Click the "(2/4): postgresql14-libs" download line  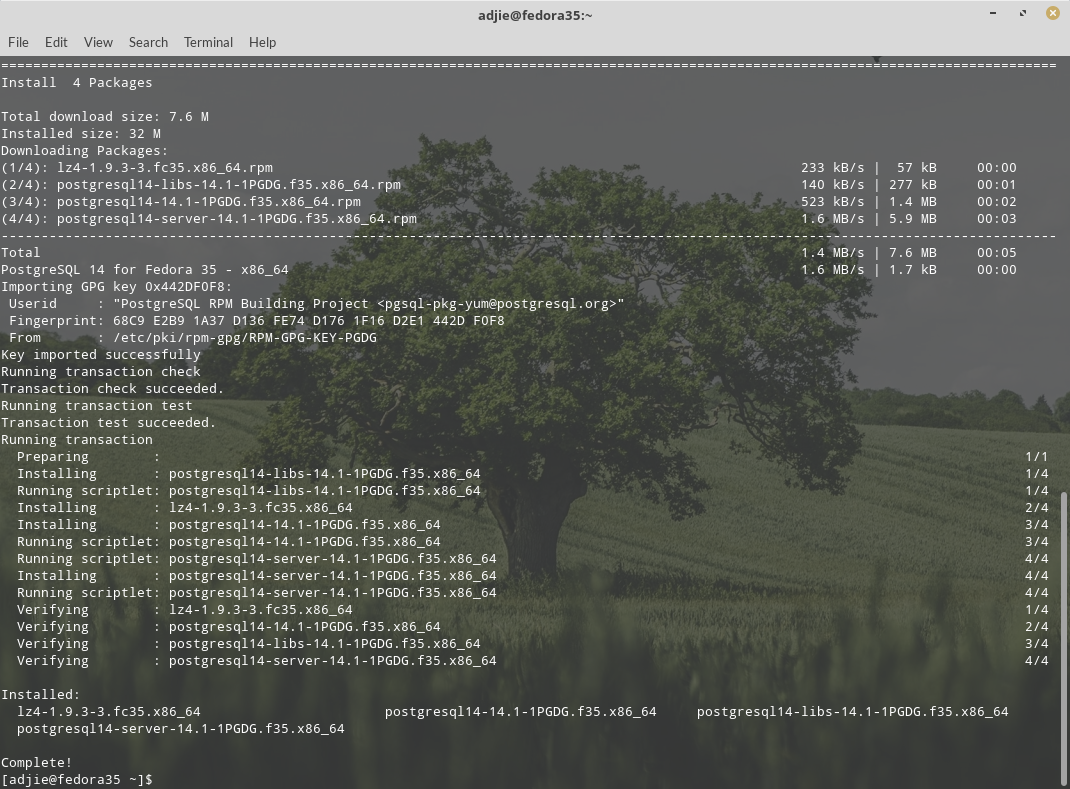coord(508,185)
